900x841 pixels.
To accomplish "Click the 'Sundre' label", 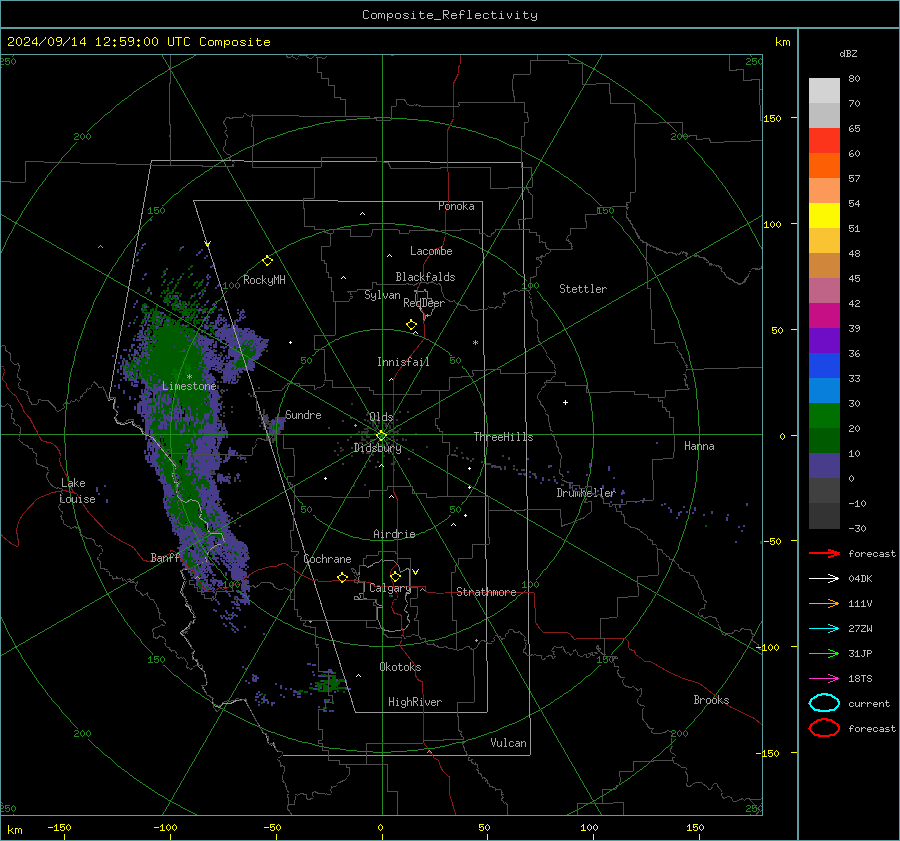I will (303, 414).
